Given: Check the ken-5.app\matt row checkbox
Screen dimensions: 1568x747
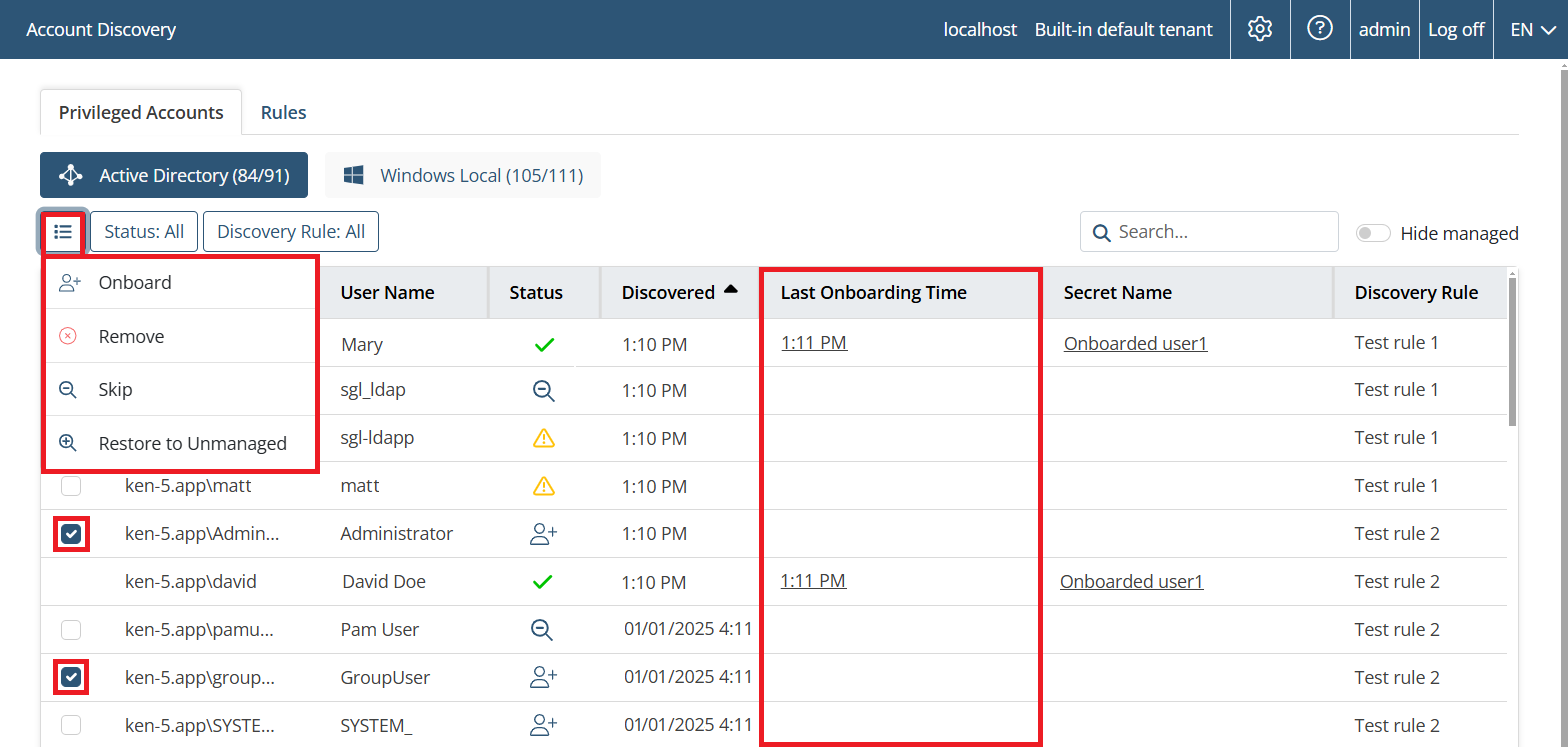Looking at the screenshot, I should [x=71, y=486].
